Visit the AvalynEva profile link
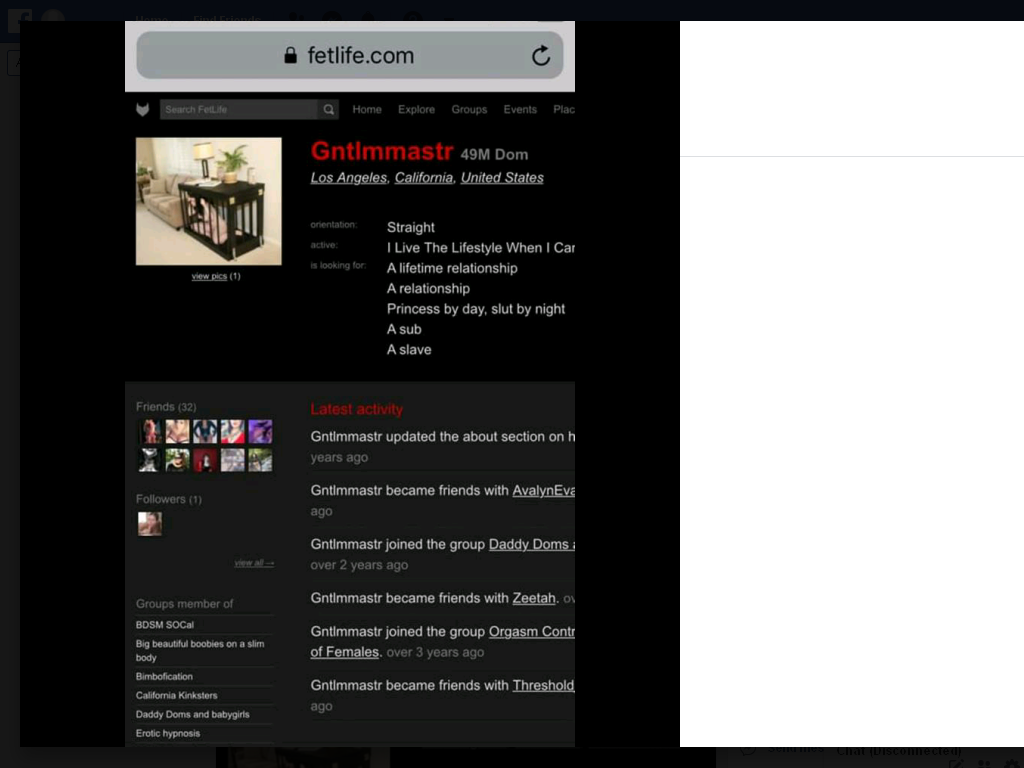1024x768 pixels. coord(543,490)
